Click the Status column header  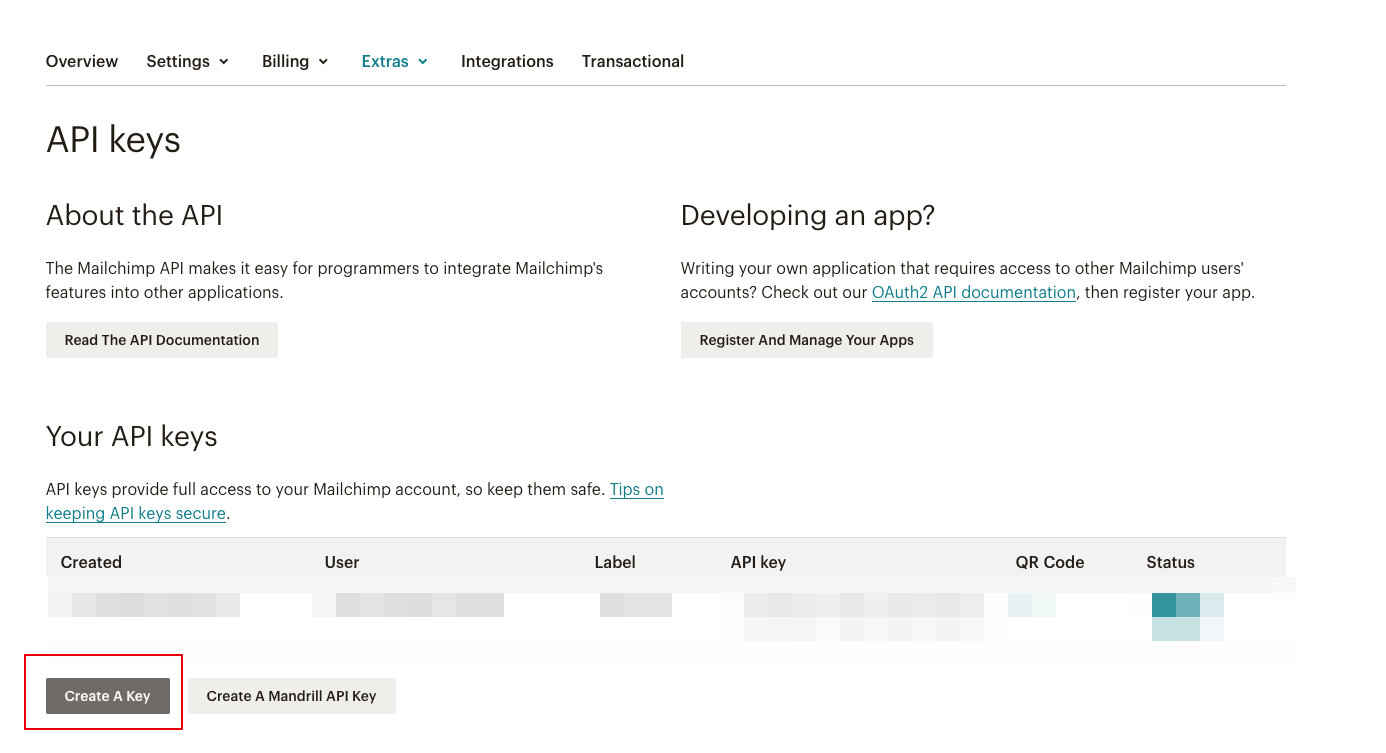[1170, 562]
